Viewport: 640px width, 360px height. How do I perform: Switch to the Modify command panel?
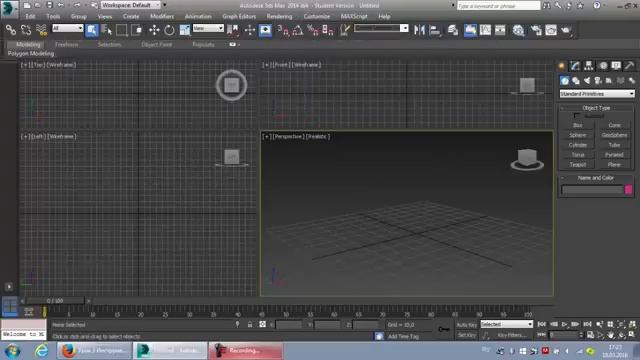click(x=575, y=65)
